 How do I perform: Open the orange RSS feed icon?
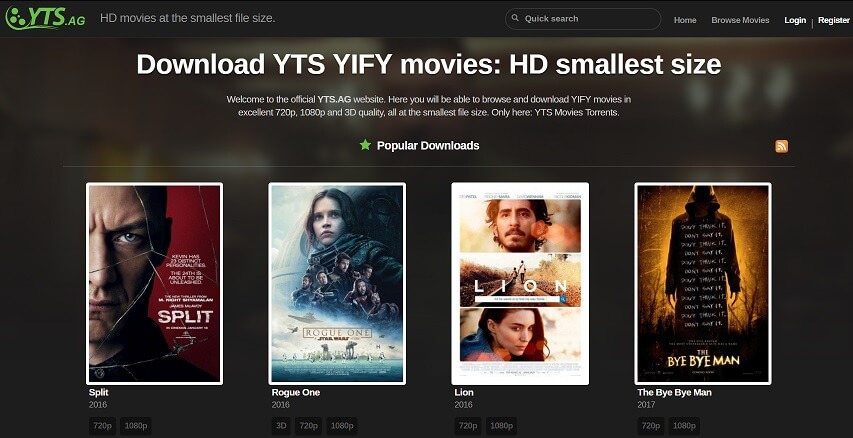pos(781,146)
